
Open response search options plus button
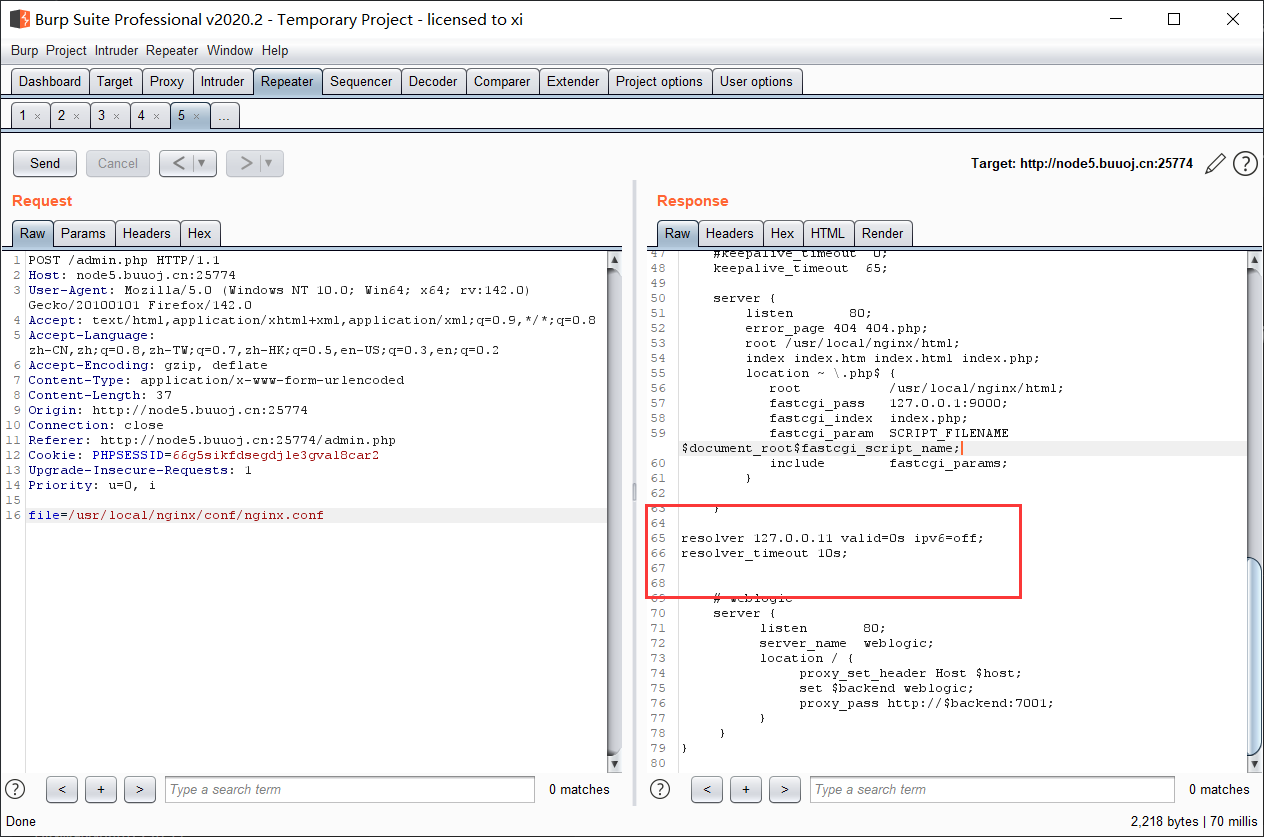click(745, 789)
